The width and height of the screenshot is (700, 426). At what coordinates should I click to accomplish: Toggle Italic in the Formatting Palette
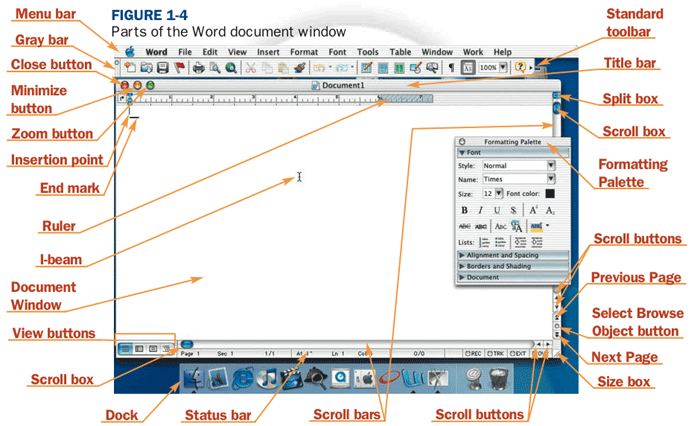(480, 210)
